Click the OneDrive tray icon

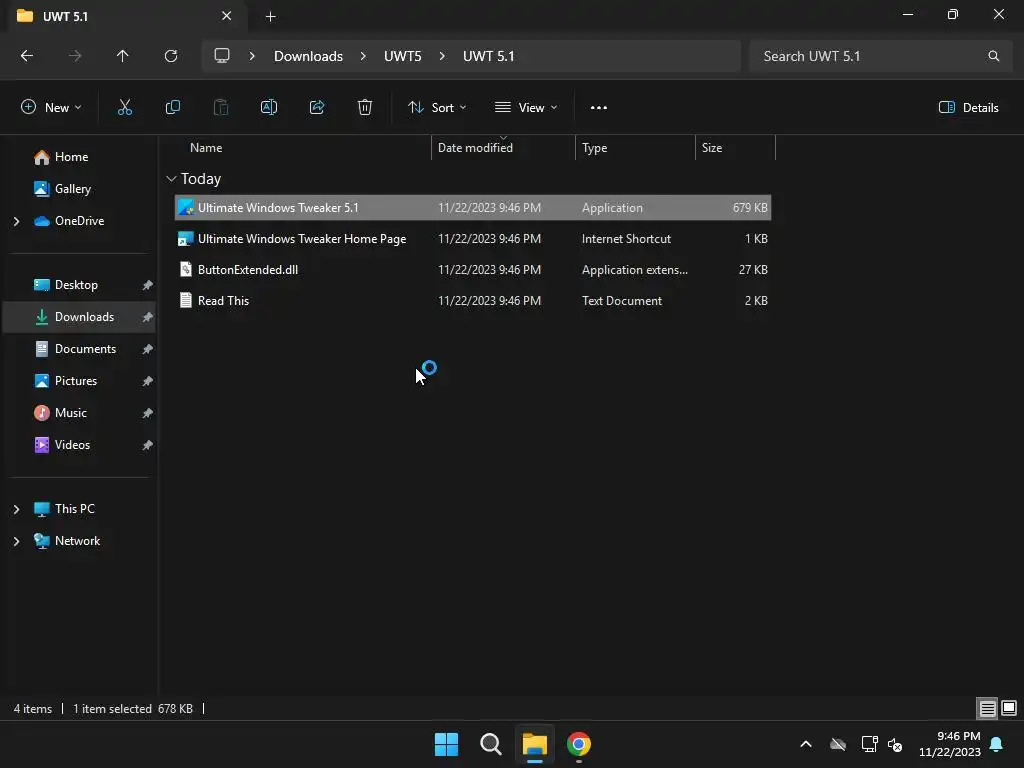pos(838,744)
